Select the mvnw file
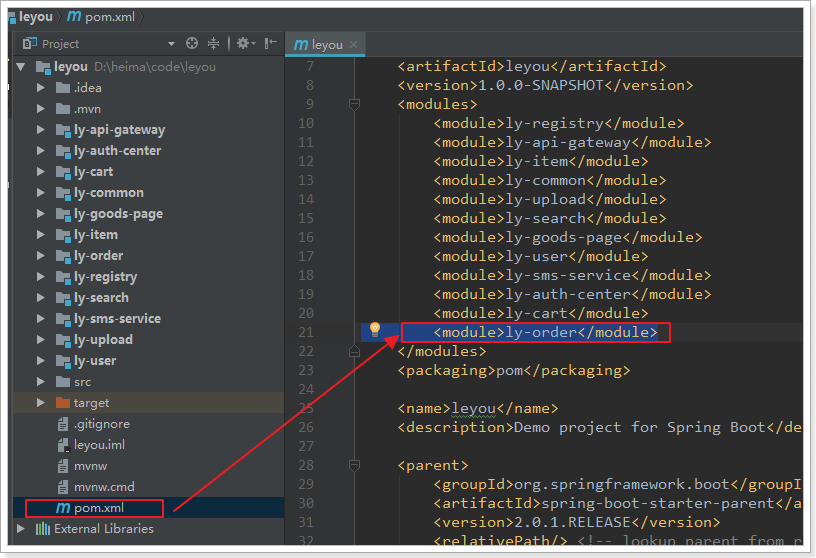Screen dimensions: 816x558 (x=90, y=466)
